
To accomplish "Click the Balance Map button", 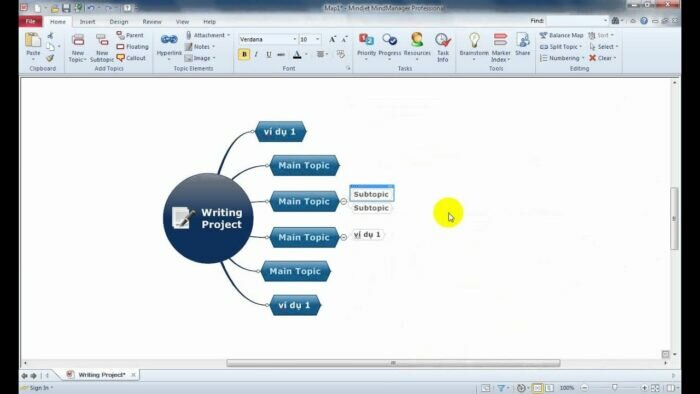I will (x=561, y=35).
